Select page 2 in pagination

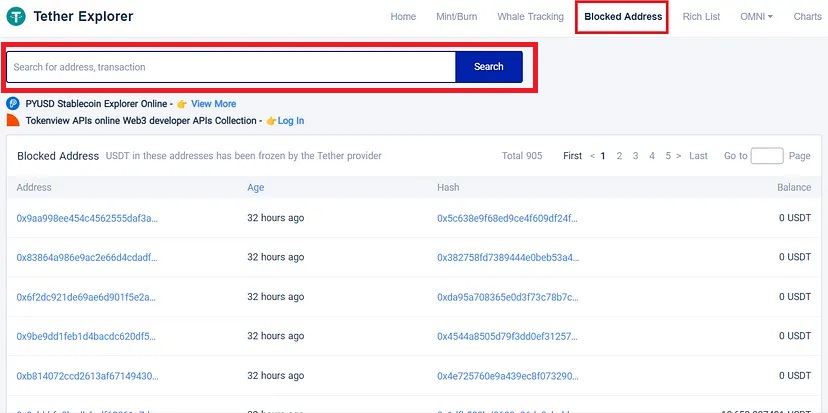point(619,156)
